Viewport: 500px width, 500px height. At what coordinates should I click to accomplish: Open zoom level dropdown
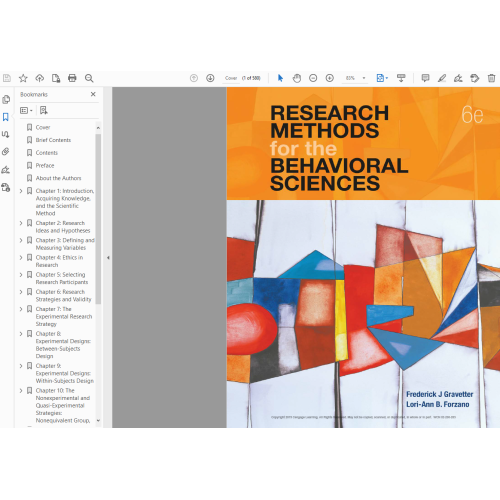click(364, 78)
